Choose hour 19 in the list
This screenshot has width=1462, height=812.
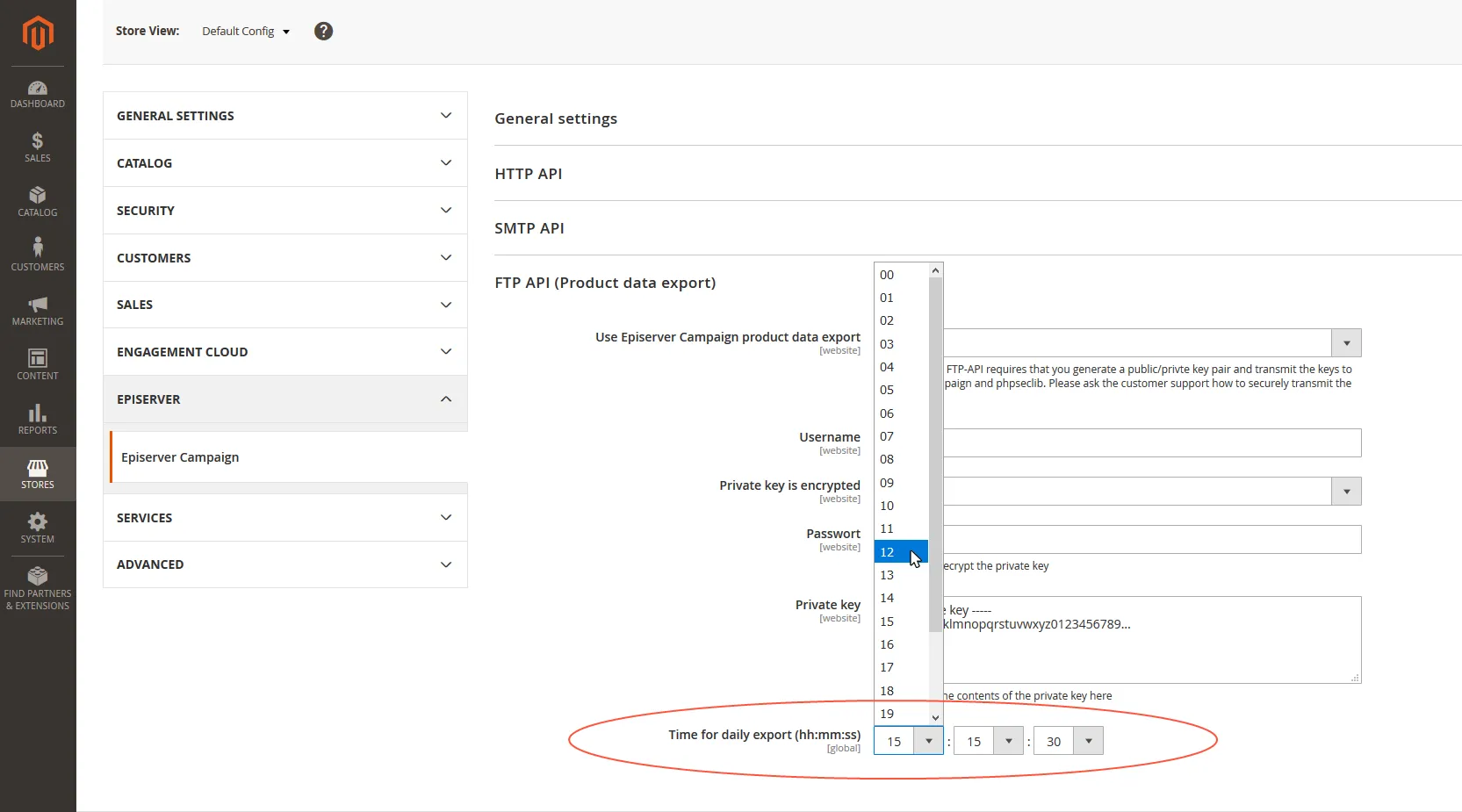[901, 714]
